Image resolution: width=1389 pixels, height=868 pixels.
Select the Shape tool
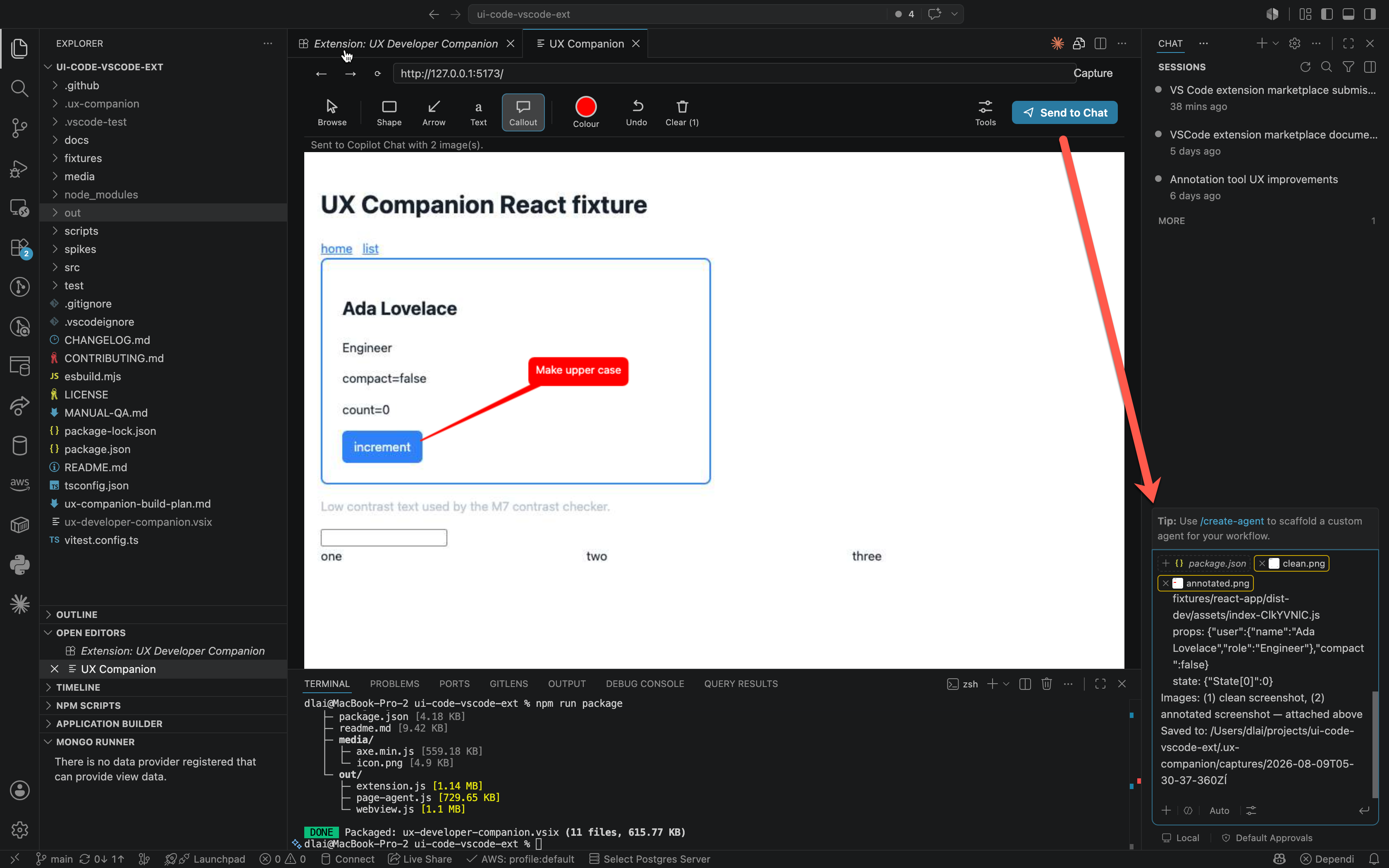click(389, 112)
